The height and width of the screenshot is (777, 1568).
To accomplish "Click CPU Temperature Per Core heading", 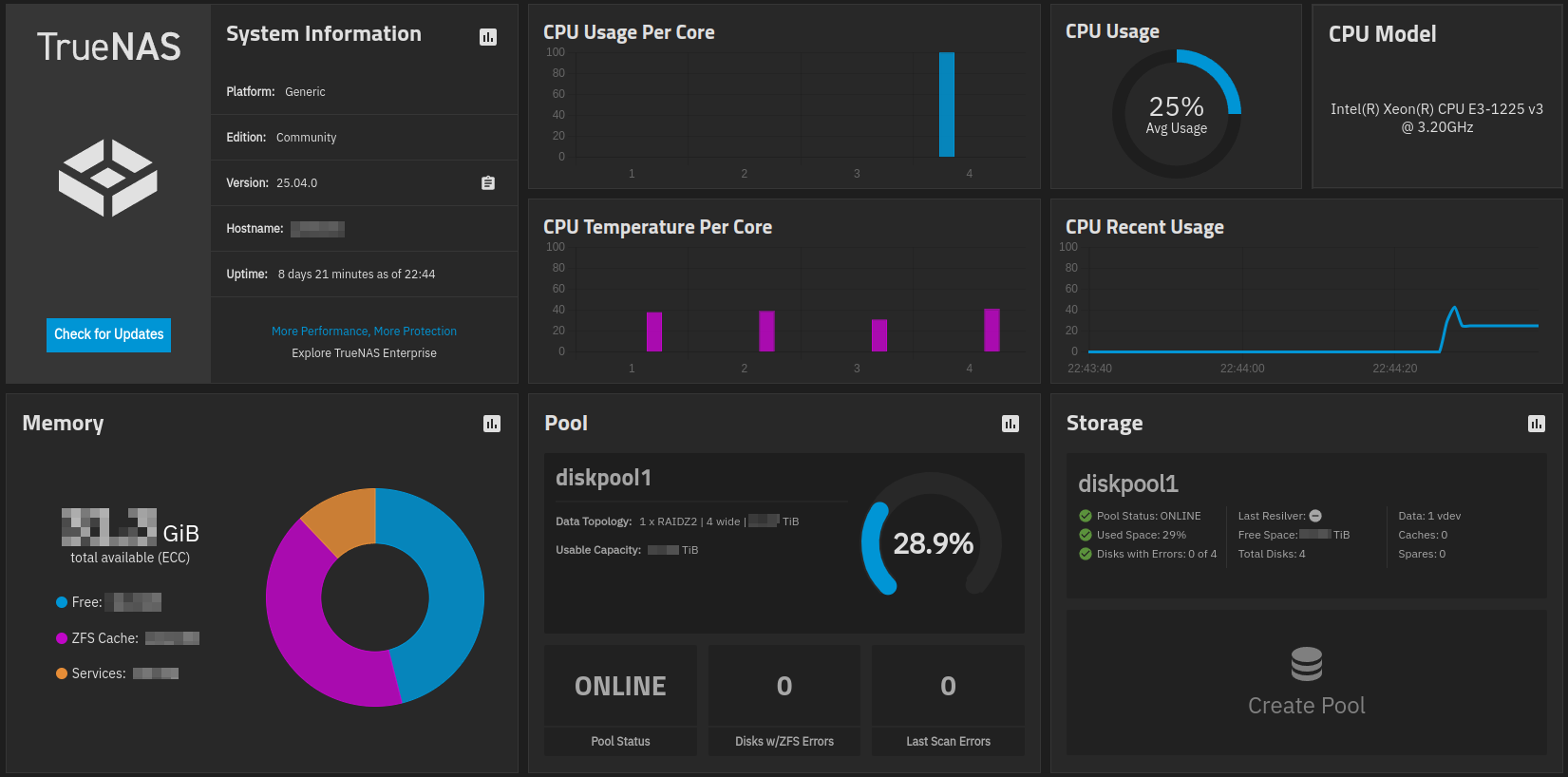I will click(x=657, y=227).
